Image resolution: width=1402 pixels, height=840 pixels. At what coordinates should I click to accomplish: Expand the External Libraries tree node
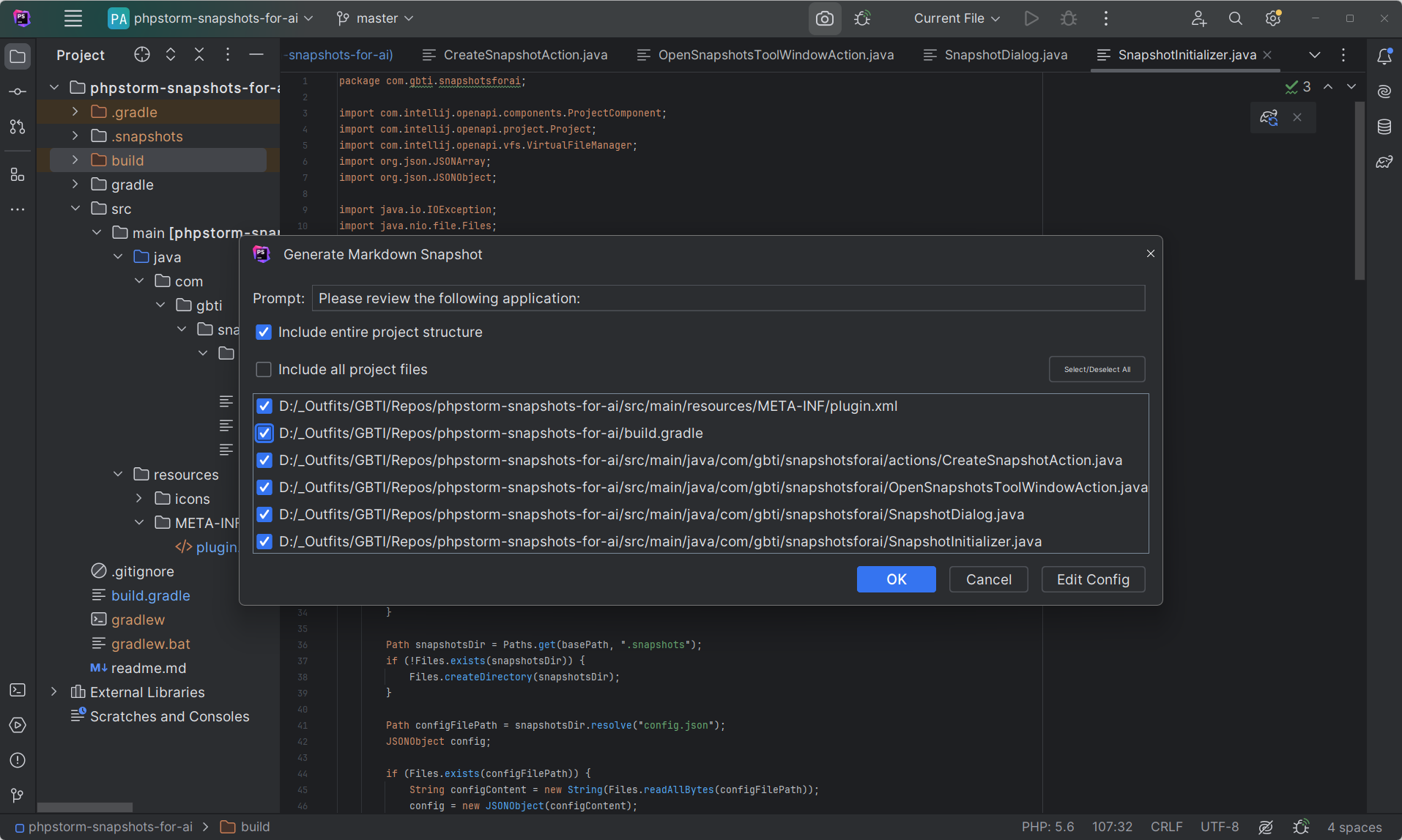pos(54,692)
